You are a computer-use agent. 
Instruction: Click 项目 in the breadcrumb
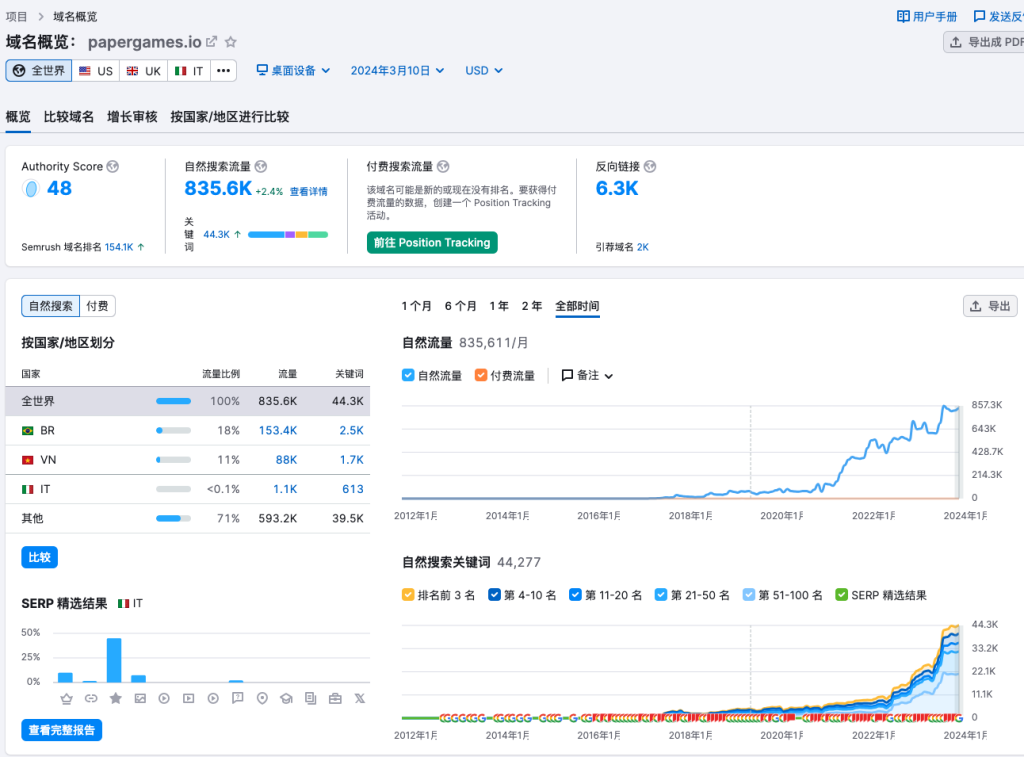pyautogui.click(x=16, y=16)
